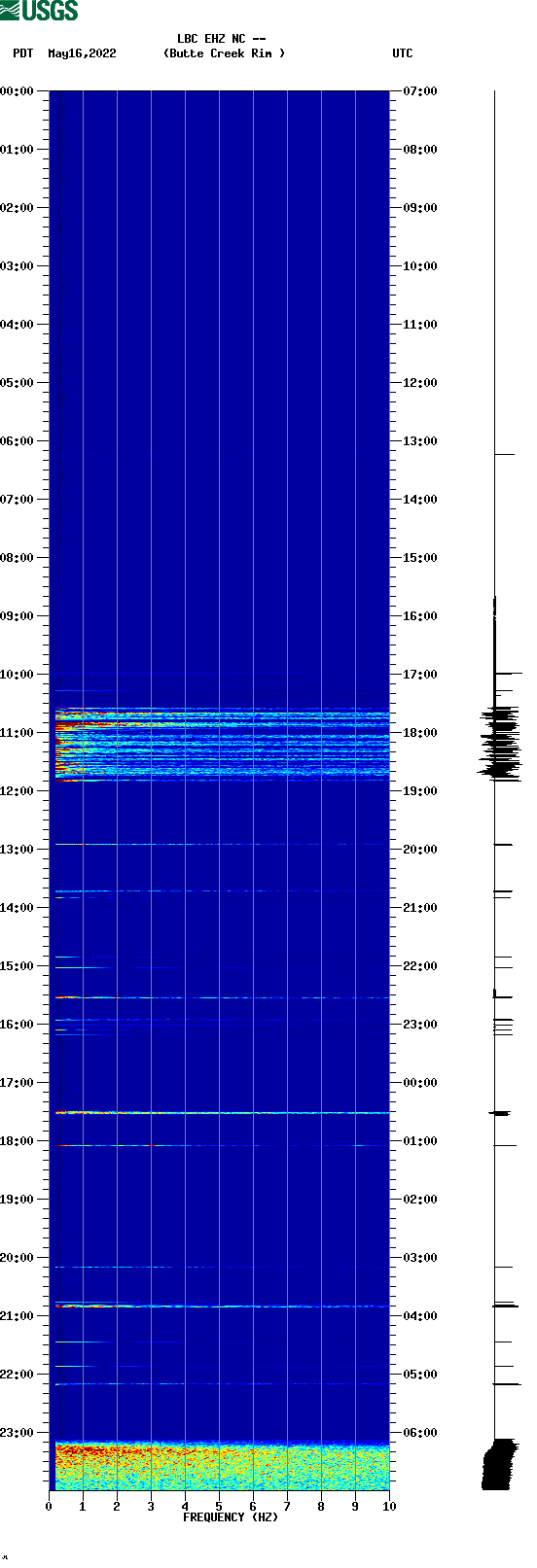
Task: Click the UTC time label '15:00'
Action: [420, 558]
